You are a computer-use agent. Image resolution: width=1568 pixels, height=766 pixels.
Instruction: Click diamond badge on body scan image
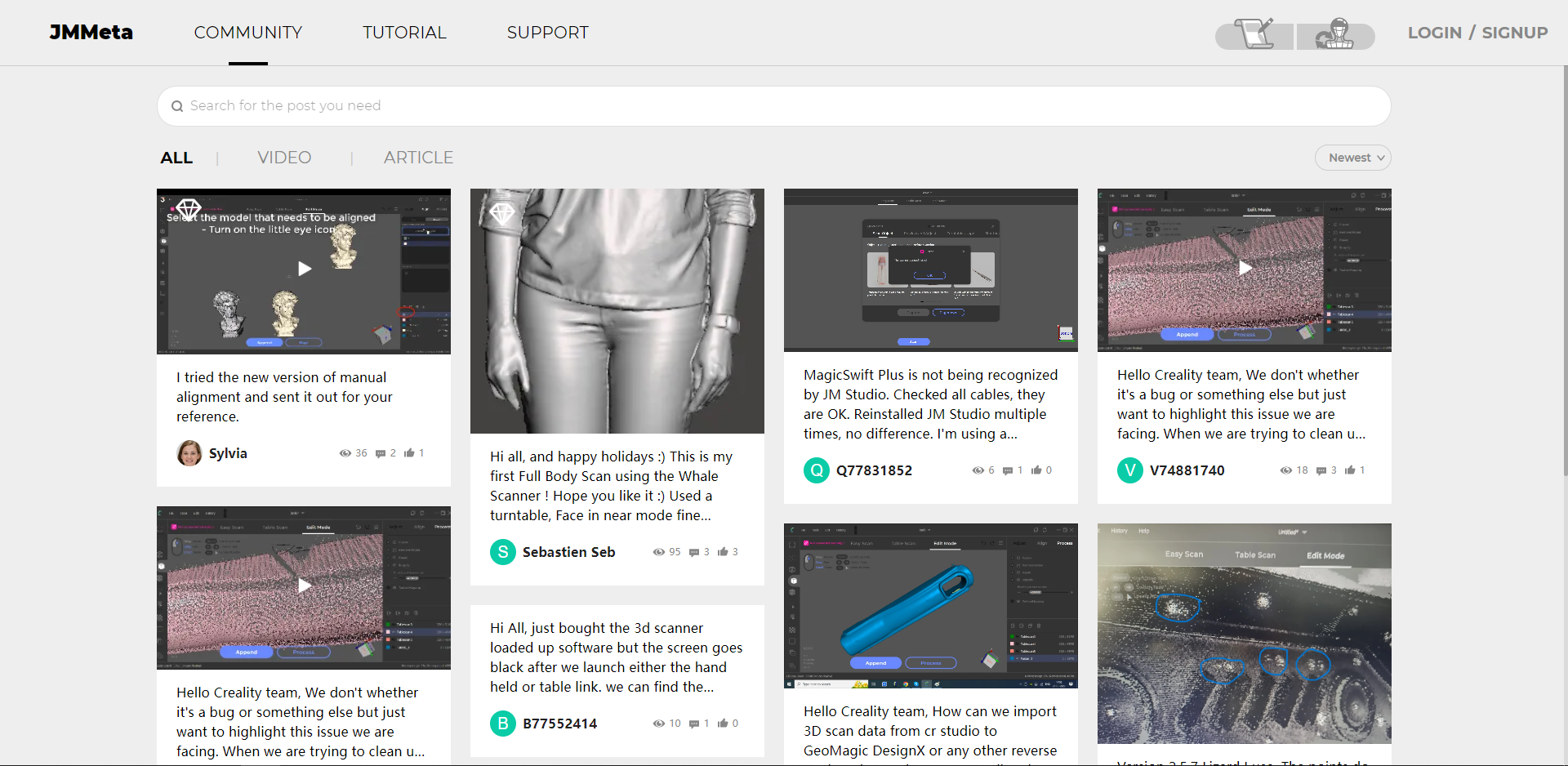(501, 214)
